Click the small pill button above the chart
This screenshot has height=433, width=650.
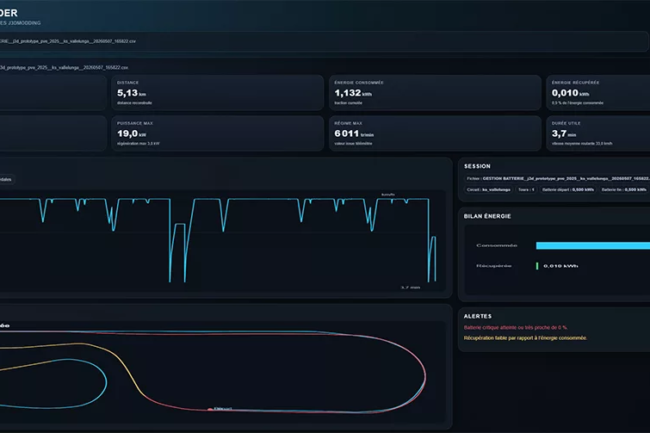coord(6,179)
